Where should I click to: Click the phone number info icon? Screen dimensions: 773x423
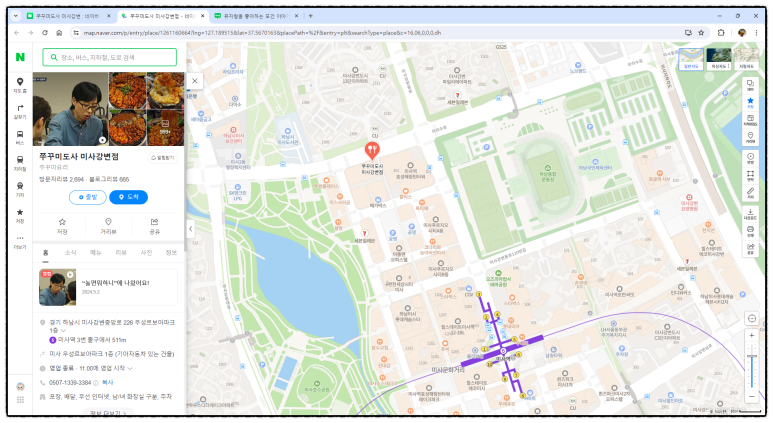(x=96, y=383)
